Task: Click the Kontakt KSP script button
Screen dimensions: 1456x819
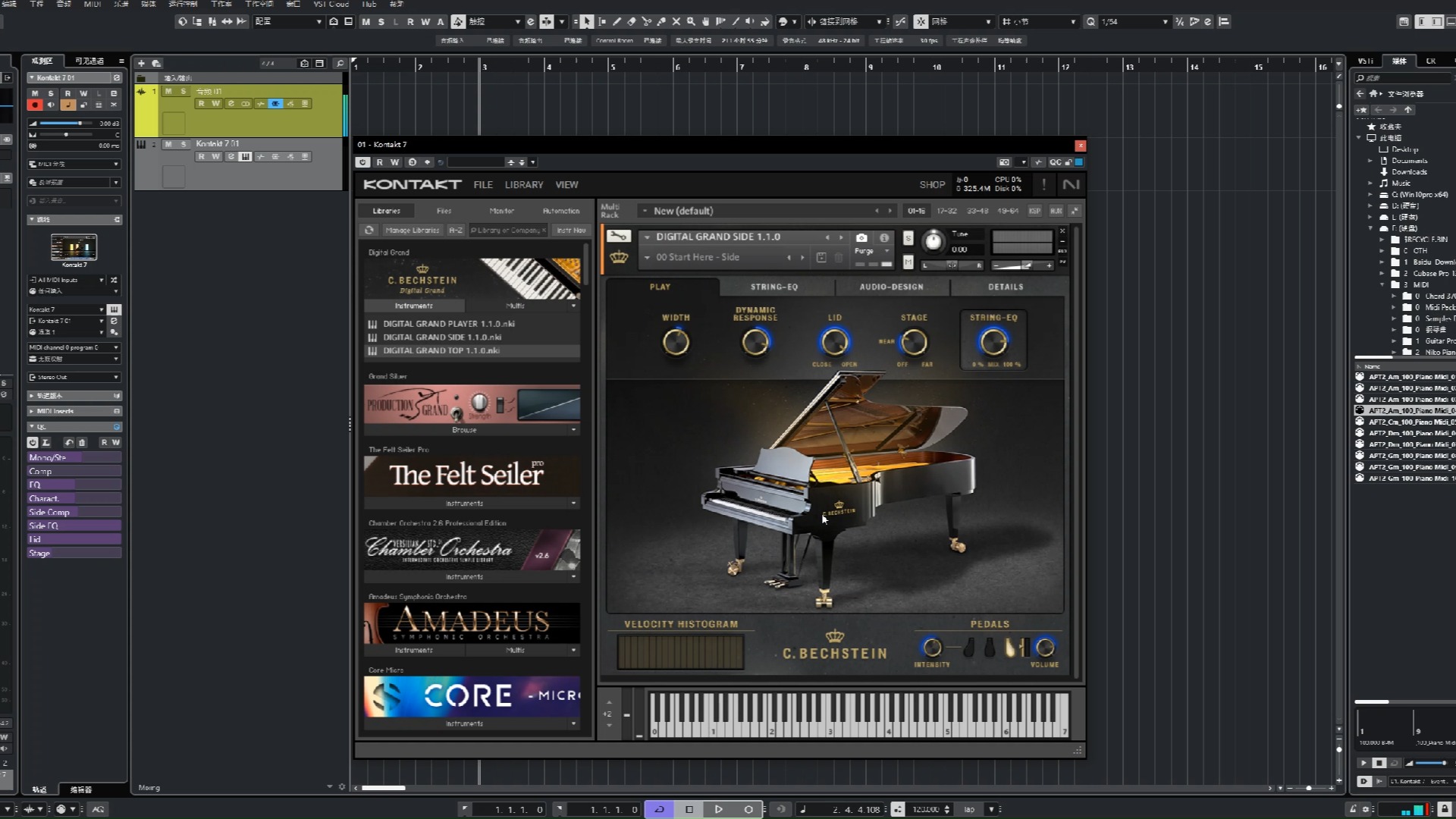Action: tap(1034, 211)
